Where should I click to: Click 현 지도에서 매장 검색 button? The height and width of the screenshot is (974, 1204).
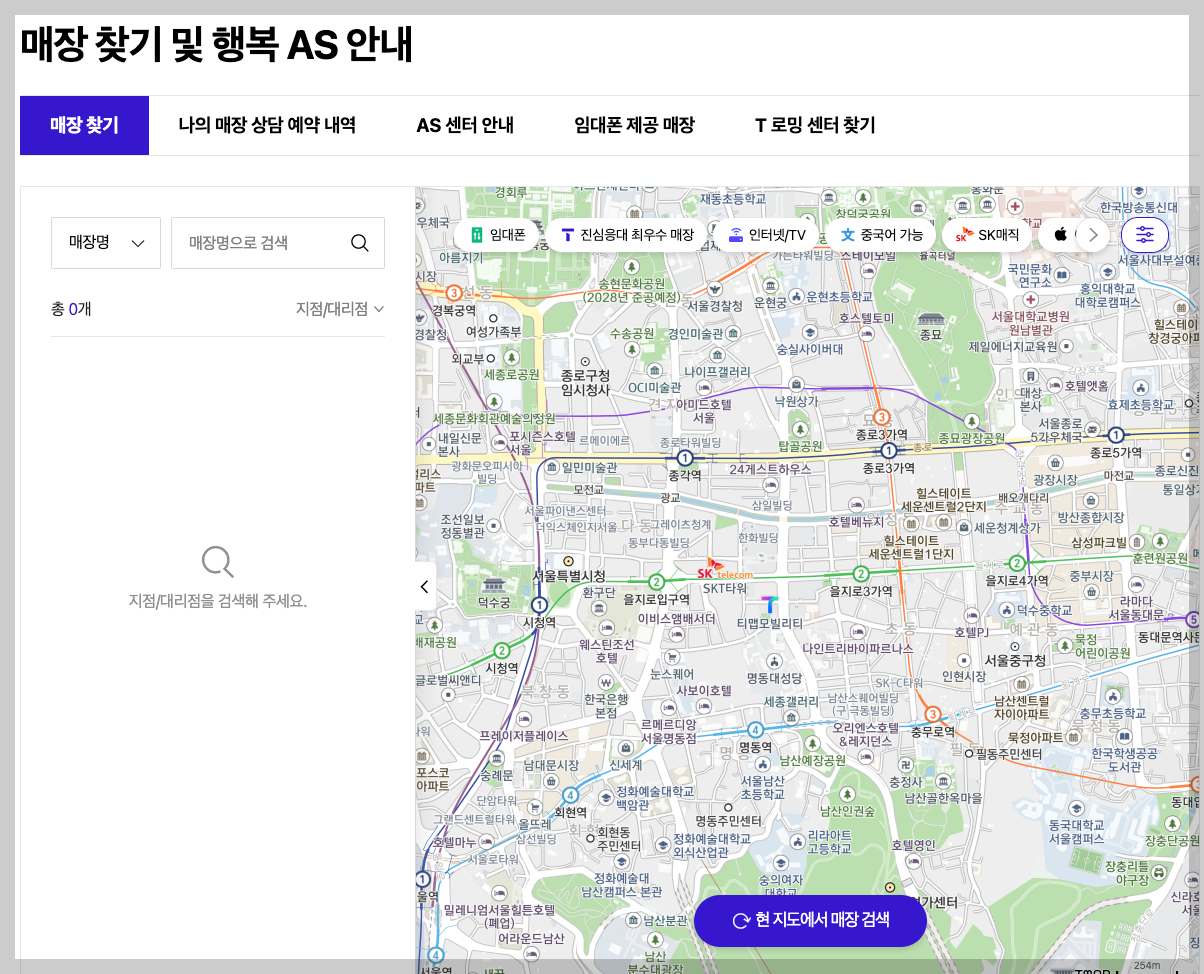click(x=810, y=920)
